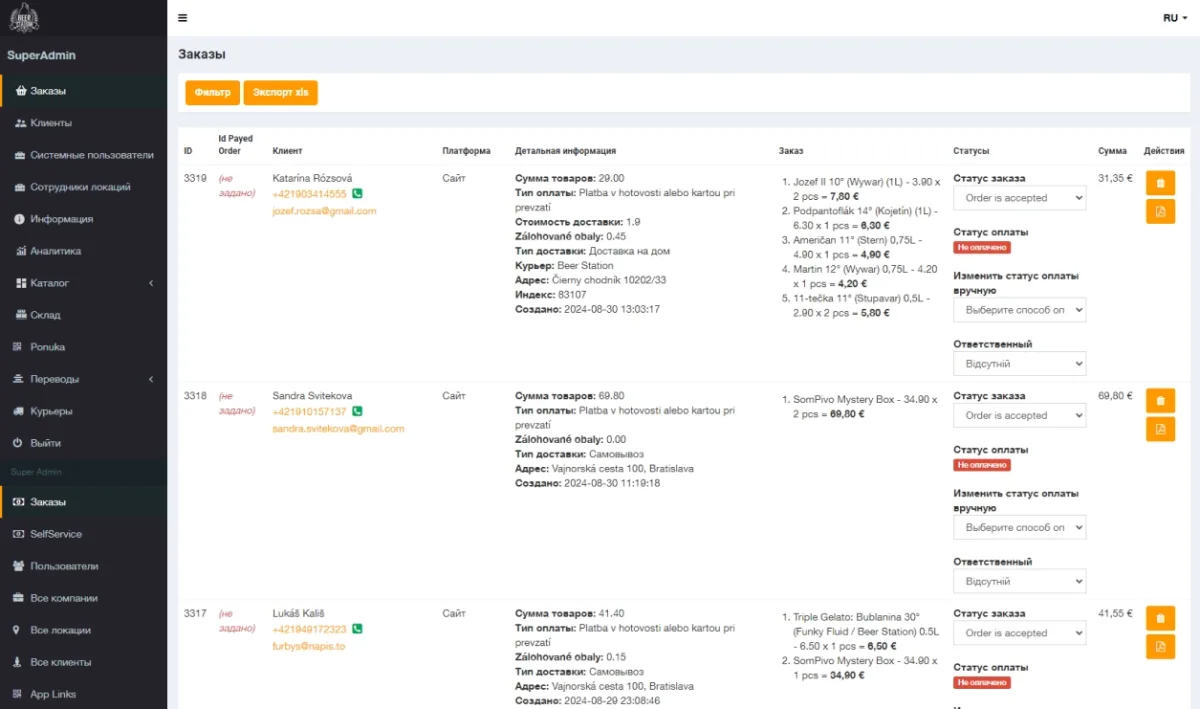Expand the Каталог sidebar submenu
1200x709 pixels.
click(83, 283)
